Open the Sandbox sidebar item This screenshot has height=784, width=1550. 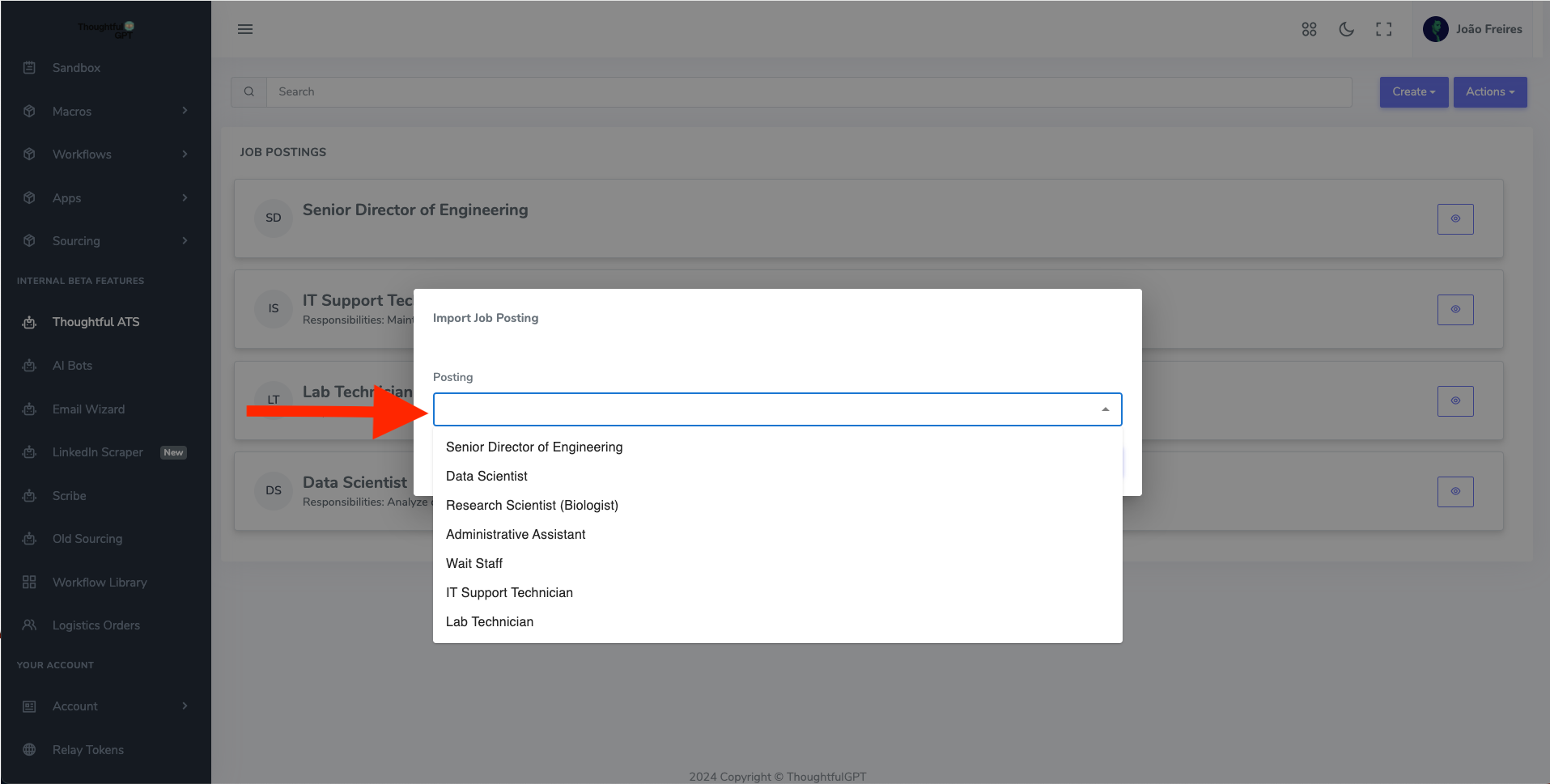[76, 68]
